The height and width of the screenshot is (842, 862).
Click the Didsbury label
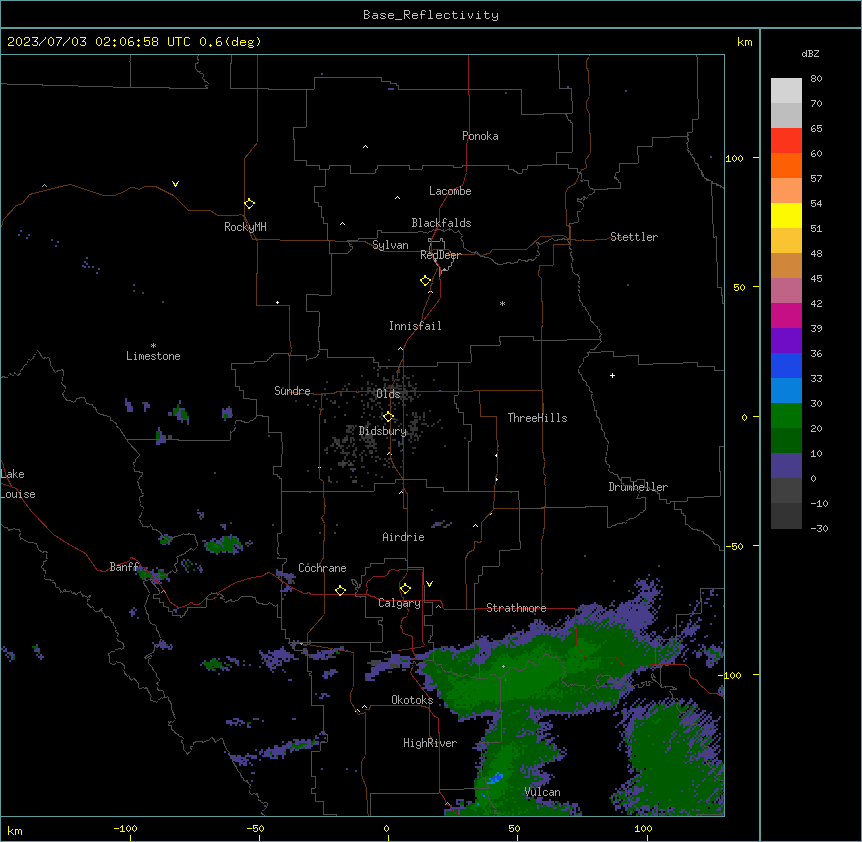click(x=383, y=431)
